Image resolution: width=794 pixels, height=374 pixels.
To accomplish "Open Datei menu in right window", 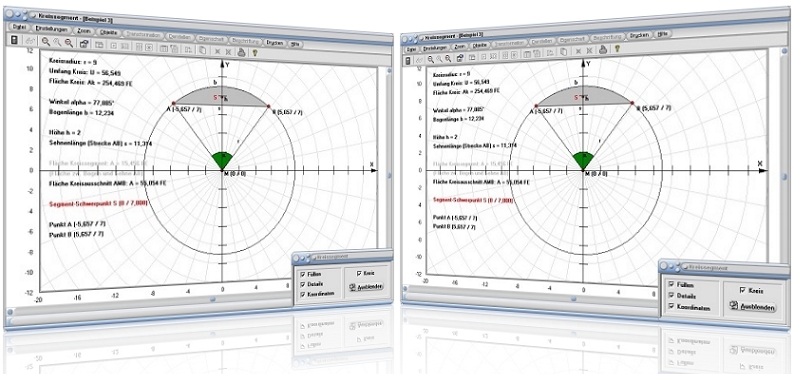I will pyautogui.click(x=411, y=49).
